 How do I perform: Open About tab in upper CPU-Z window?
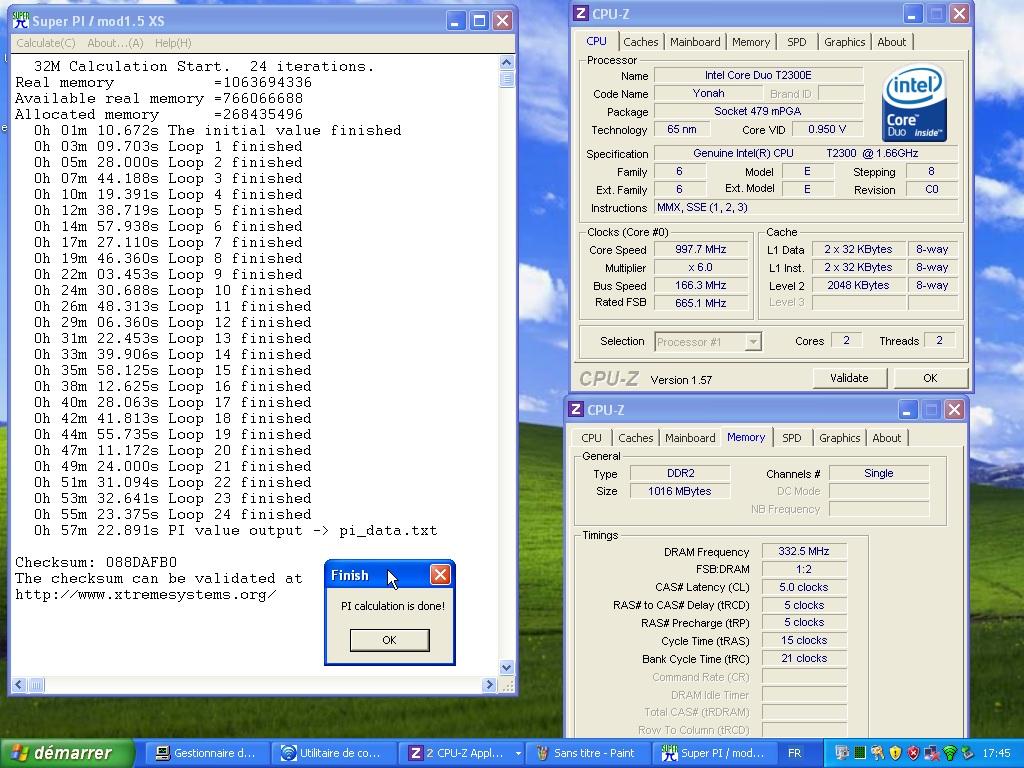click(x=891, y=42)
